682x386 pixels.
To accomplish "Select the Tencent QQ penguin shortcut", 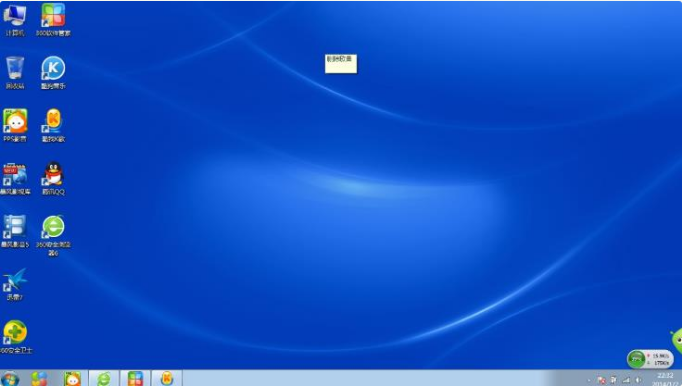I will coord(53,178).
